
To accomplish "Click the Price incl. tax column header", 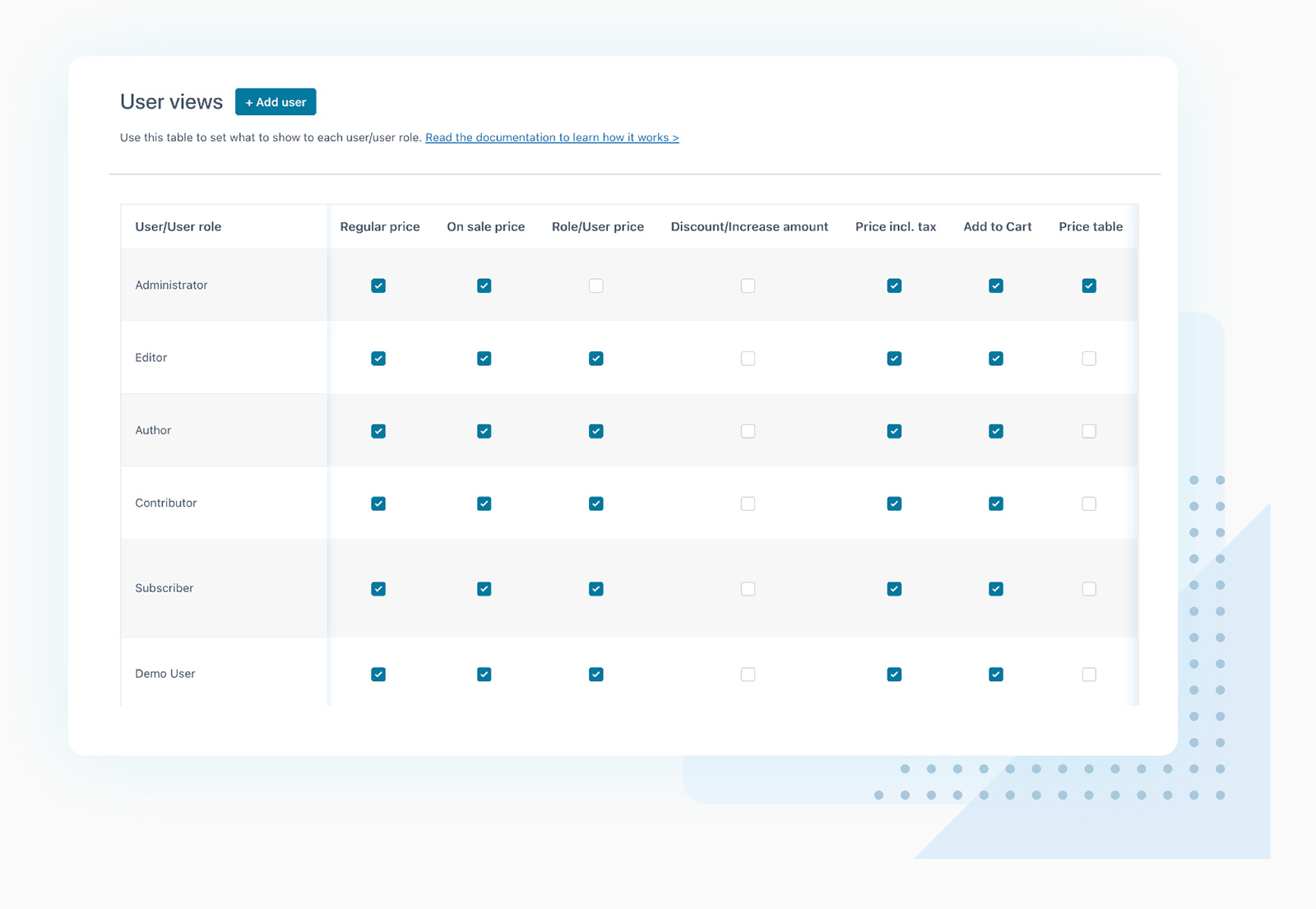I will coord(895,226).
